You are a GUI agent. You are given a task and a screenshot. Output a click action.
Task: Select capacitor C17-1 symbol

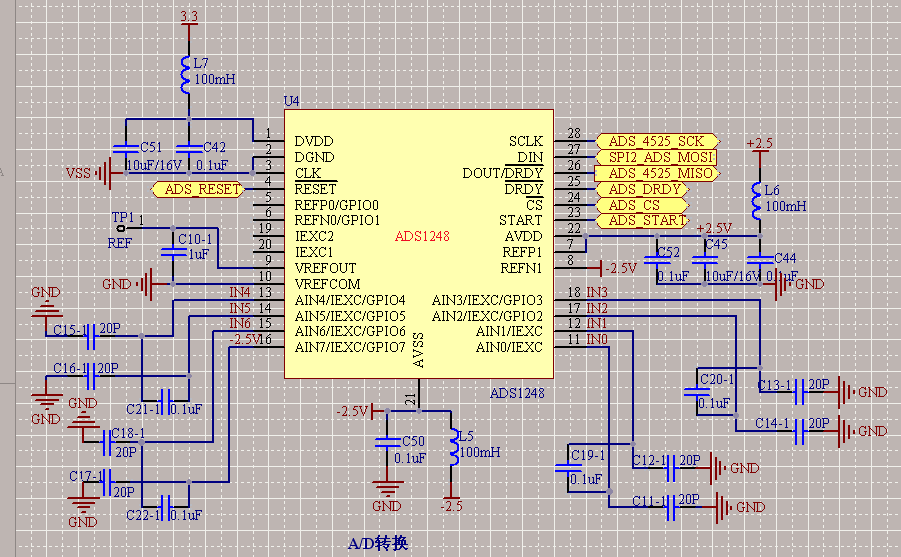pyautogui.click(x=106, y=482)
